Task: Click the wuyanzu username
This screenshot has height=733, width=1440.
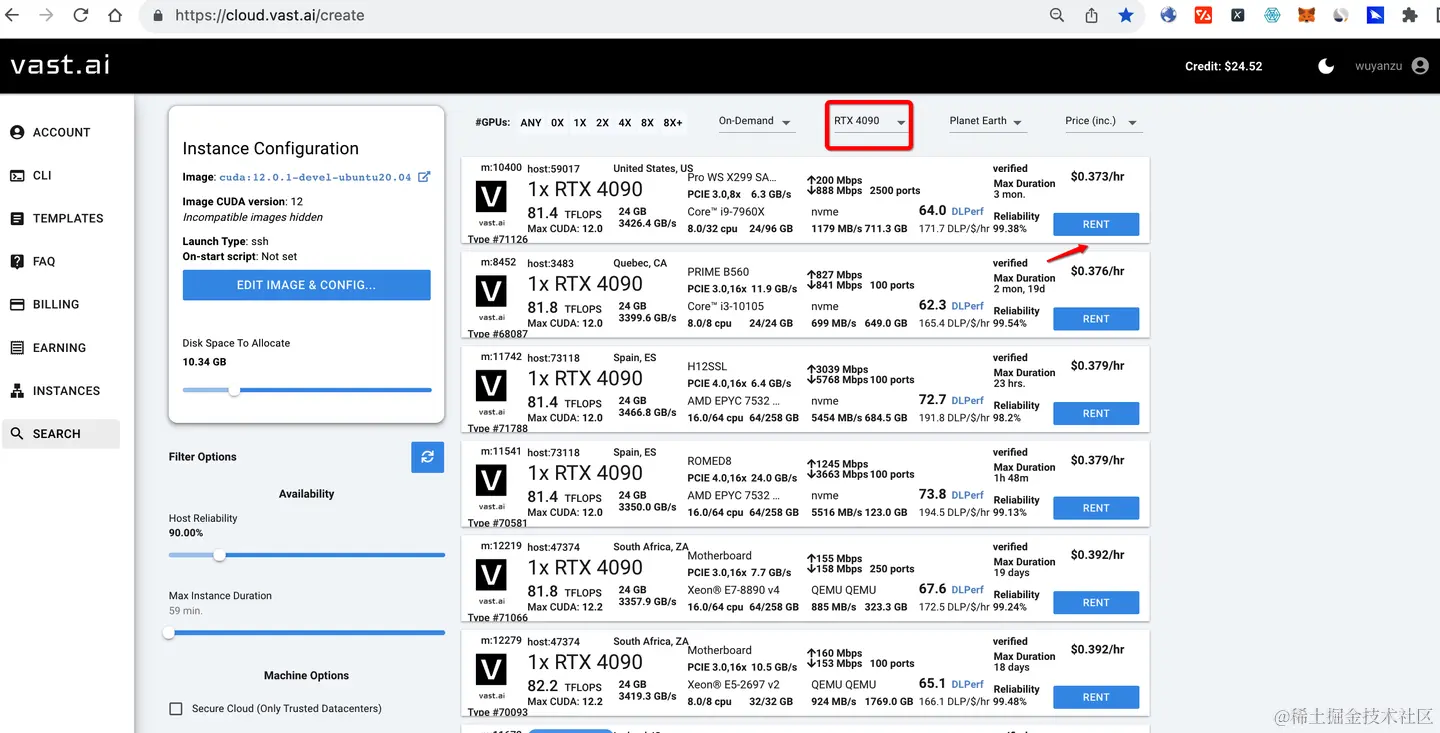Action: pos(1378,66)
